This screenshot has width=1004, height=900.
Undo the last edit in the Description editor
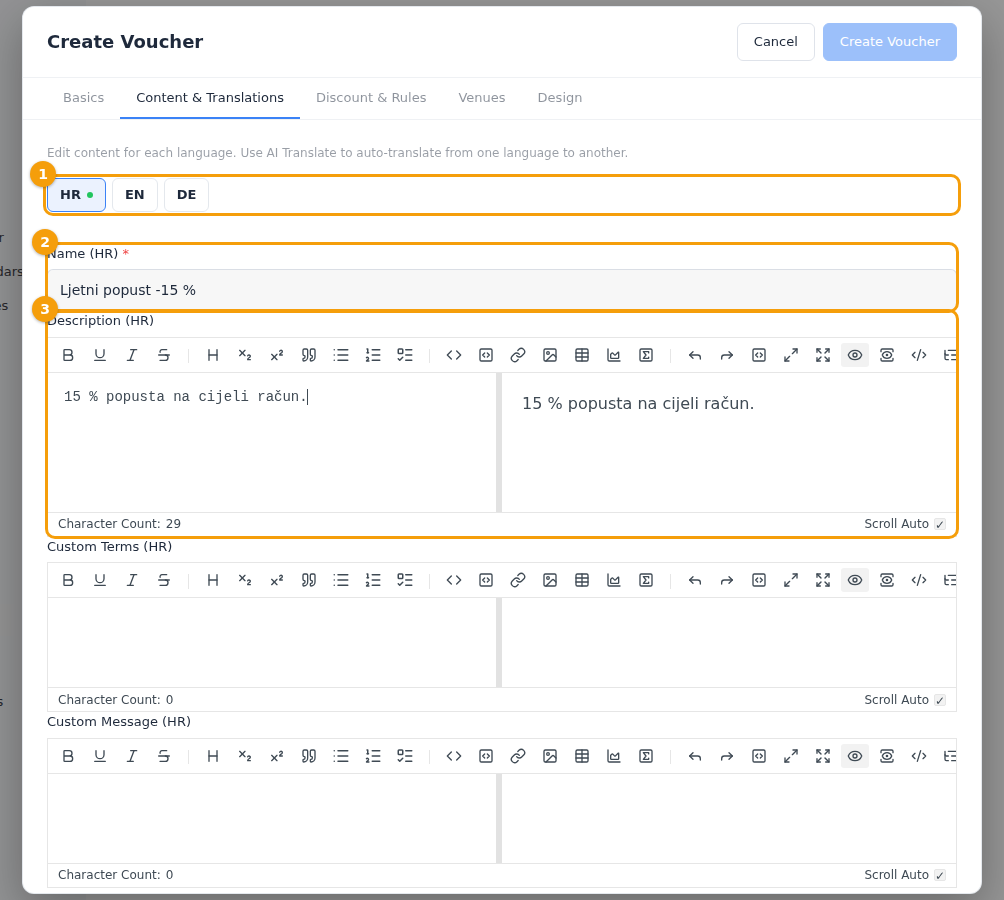[695, 355]
